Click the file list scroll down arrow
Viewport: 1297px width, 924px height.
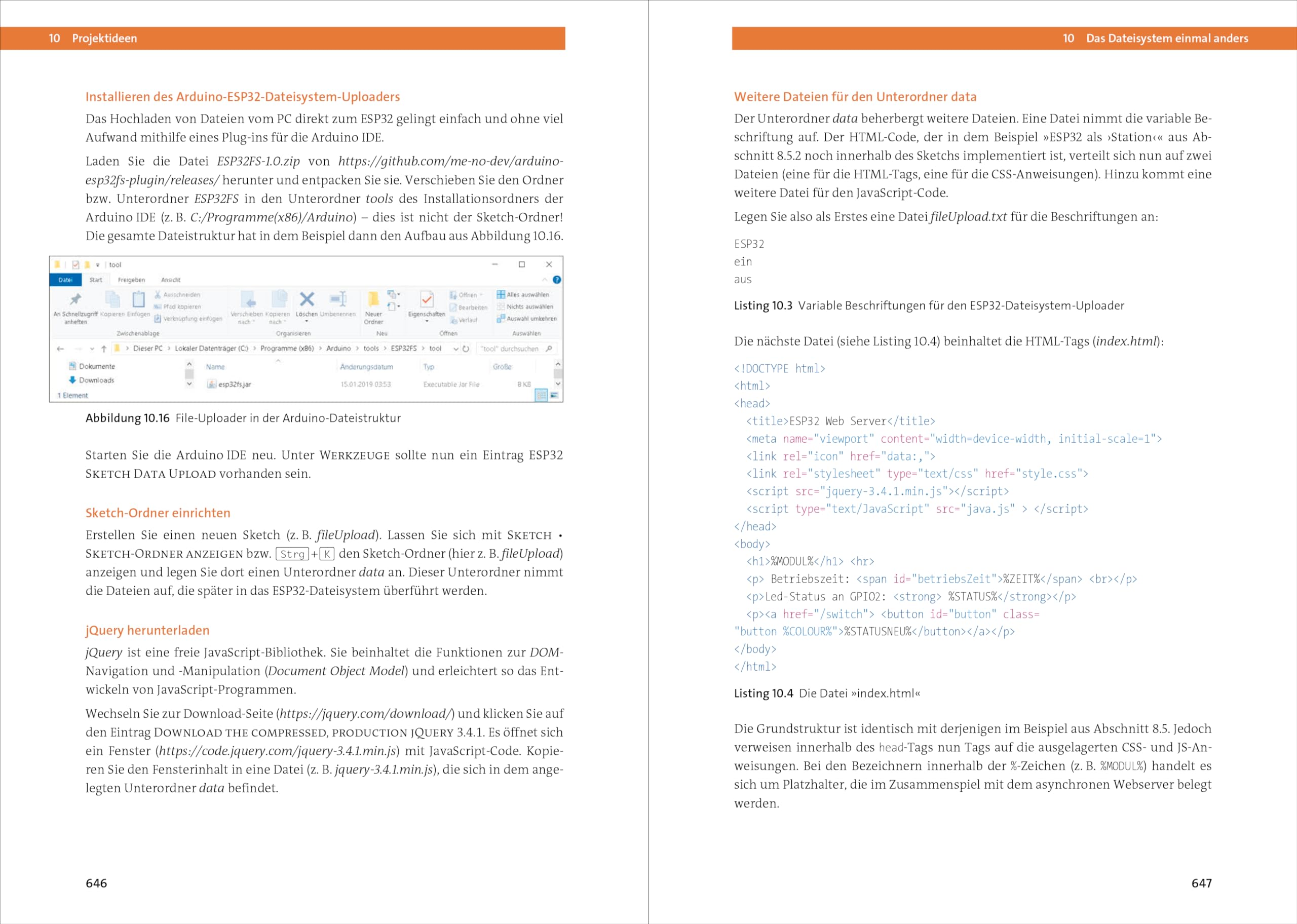coord(558,384)
